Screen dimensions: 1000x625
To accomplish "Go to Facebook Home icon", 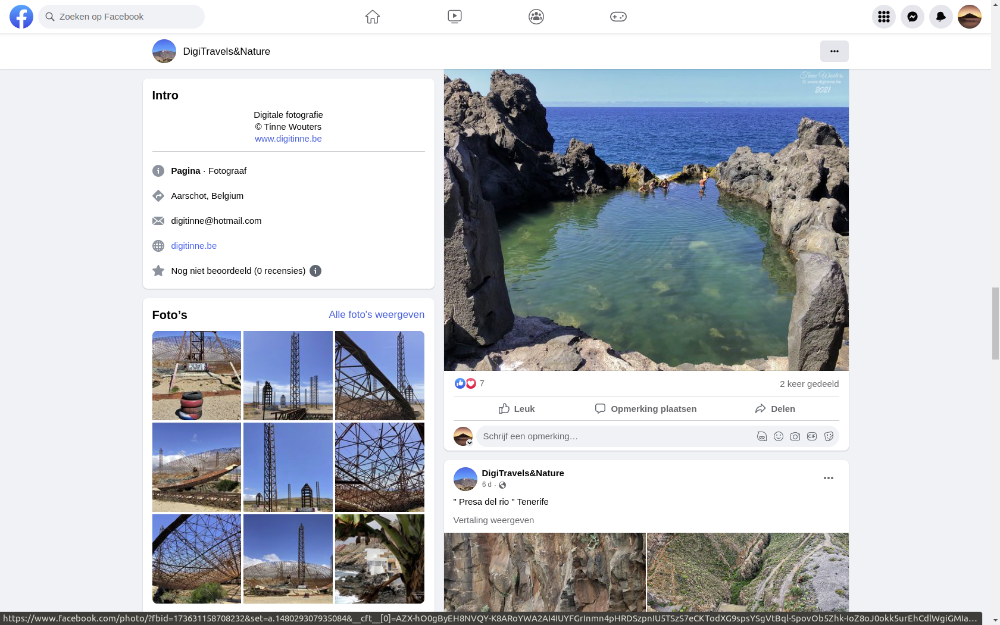I will click(x=372, y=16).
